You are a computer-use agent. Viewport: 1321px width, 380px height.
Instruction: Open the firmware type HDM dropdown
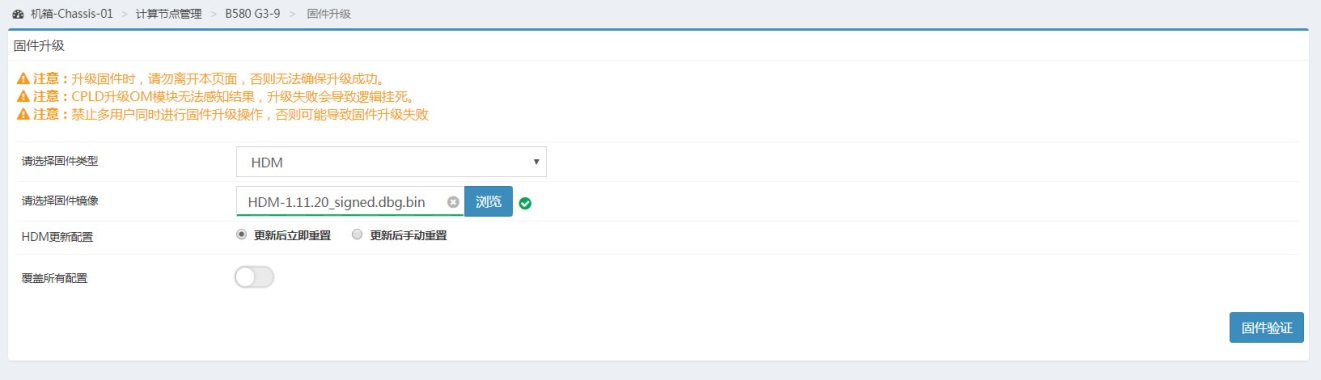pyautogui.click(x=391, y=161)
